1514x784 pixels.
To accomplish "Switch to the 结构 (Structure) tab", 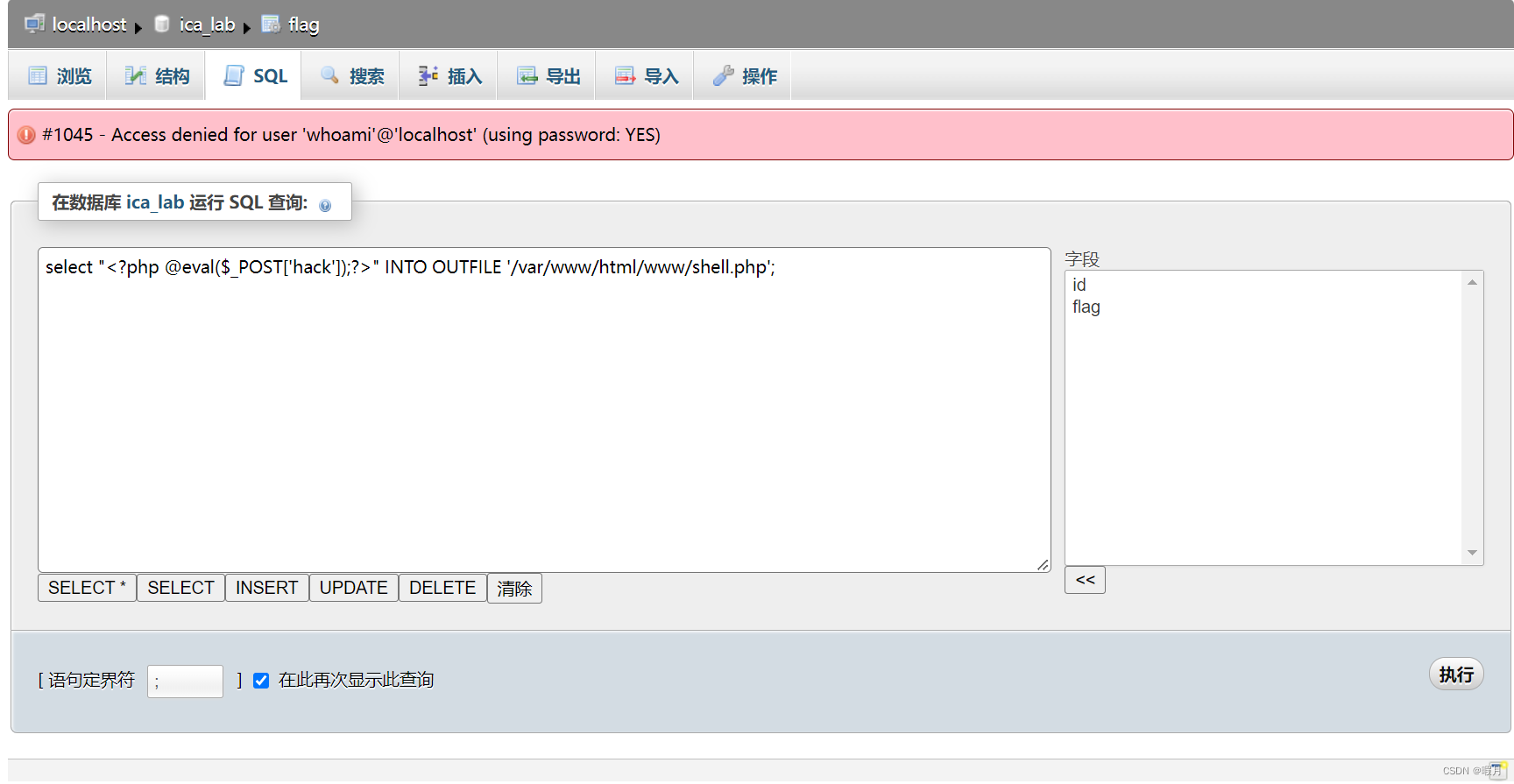I will (156, 76).
